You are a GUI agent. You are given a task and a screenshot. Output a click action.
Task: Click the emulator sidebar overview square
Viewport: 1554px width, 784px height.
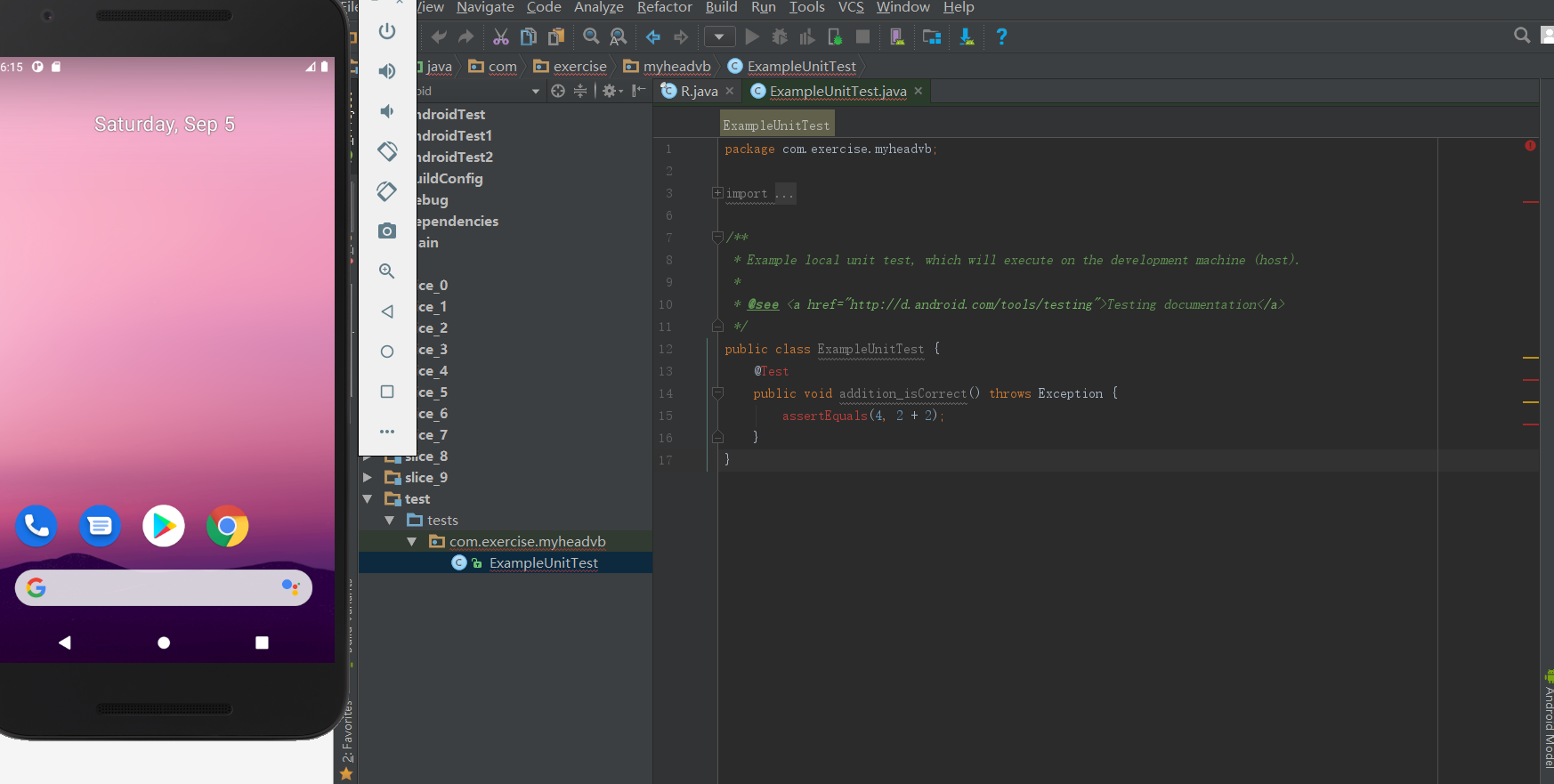[386, 392]
